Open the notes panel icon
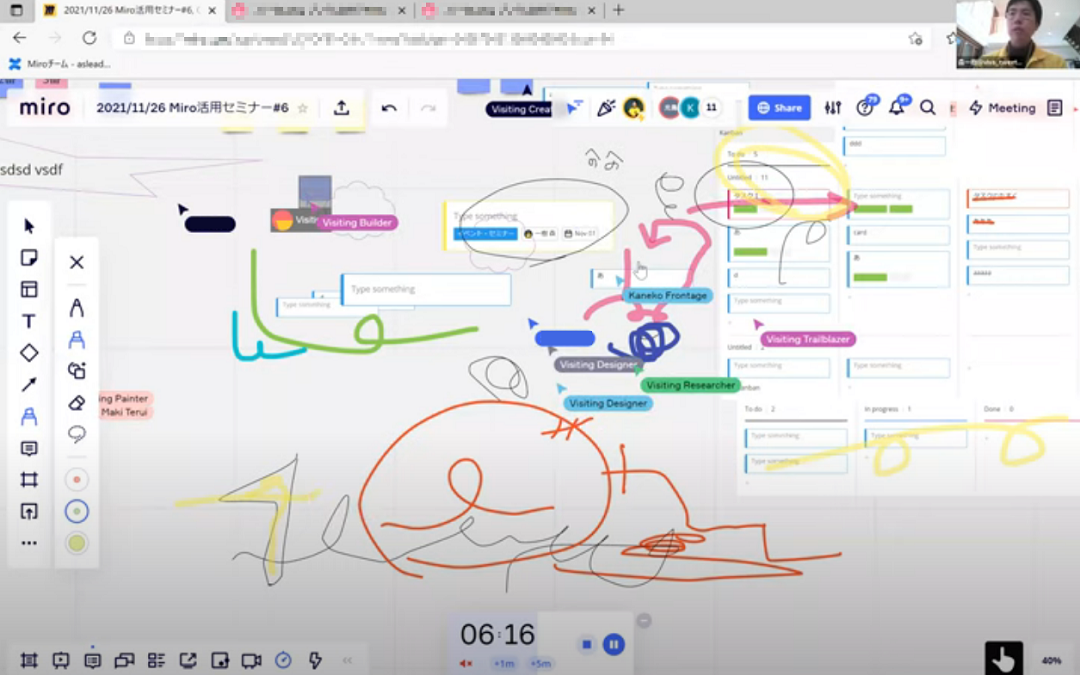The height and width of the screenshot is (675, 1080). point(1055,107)
